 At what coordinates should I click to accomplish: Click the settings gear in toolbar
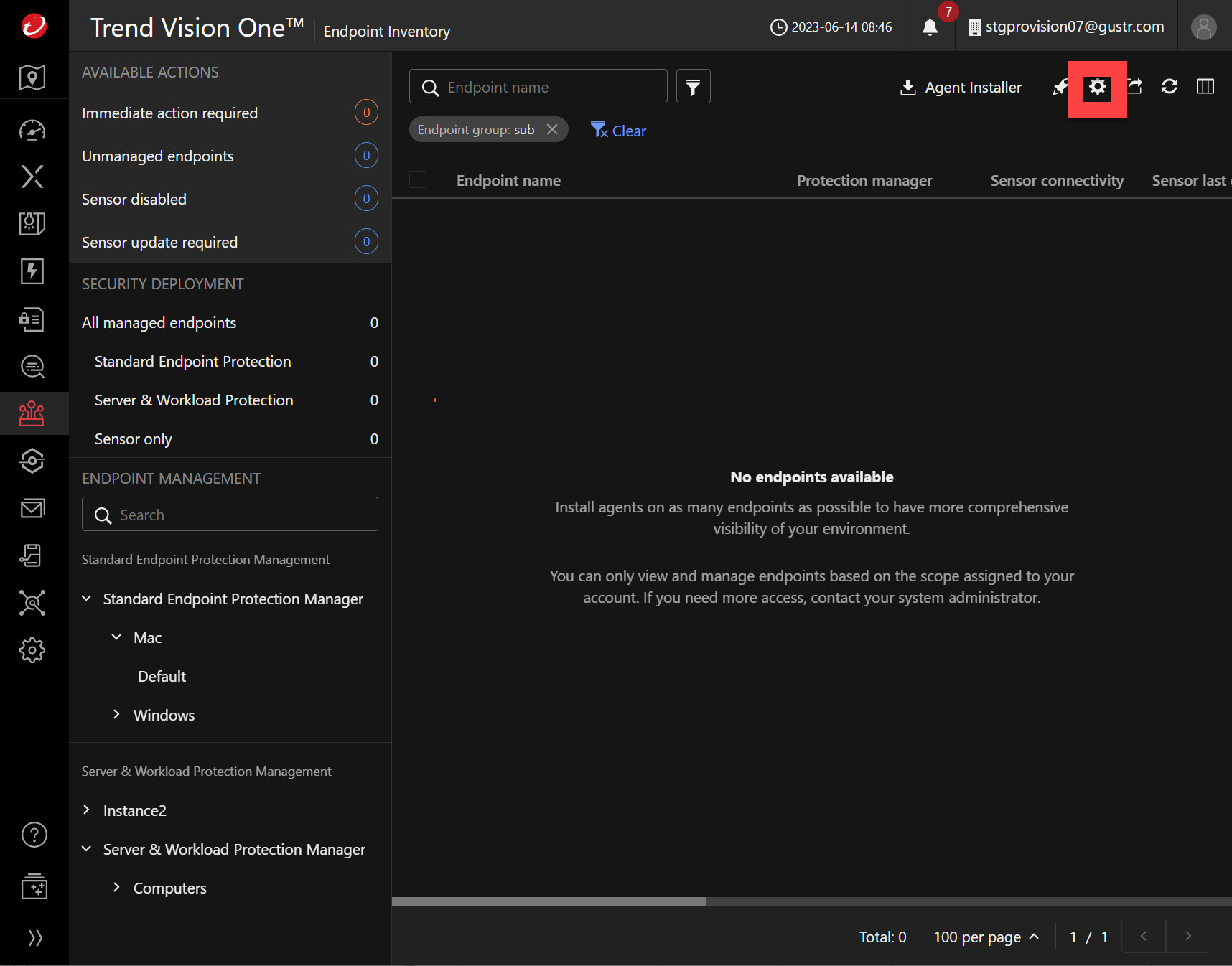[x=1097, y=88]
